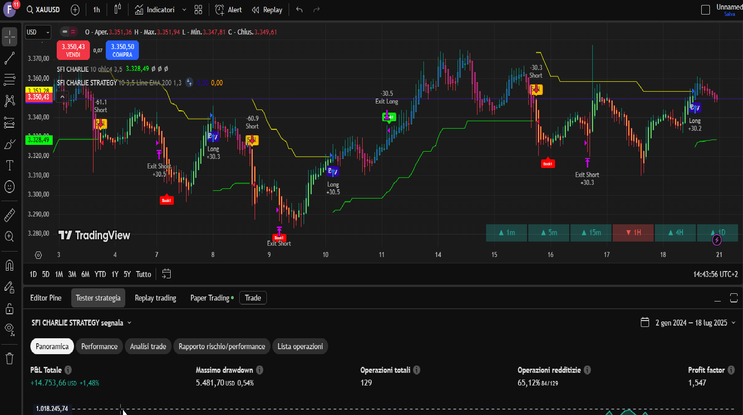Select the brush drawing tool
The image size is (743, 415).
[9, 144]
